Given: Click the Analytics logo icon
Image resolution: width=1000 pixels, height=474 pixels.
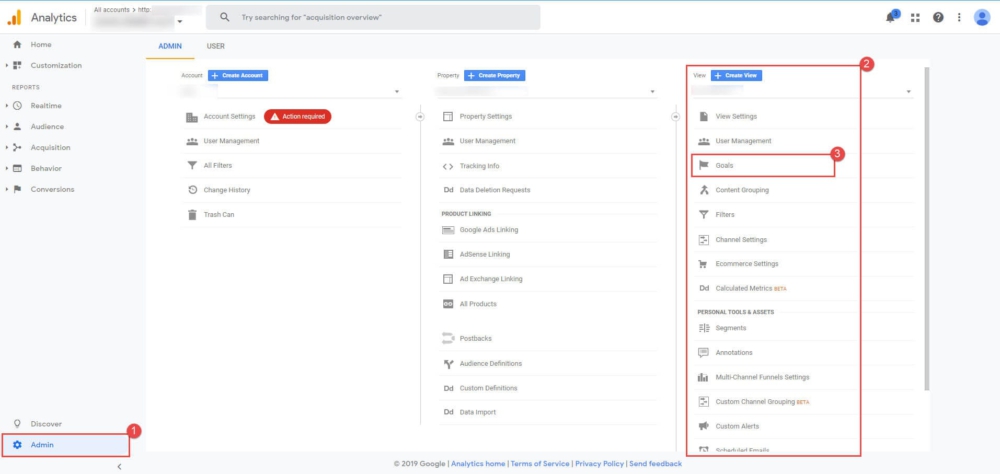Looking at the screenshot, I should [14, 17].
